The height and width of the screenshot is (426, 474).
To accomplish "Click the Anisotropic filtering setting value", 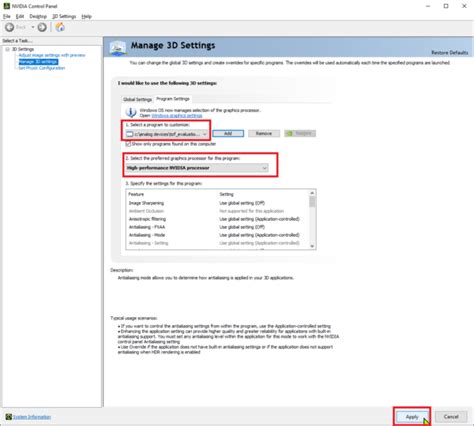I will (259, 219).
